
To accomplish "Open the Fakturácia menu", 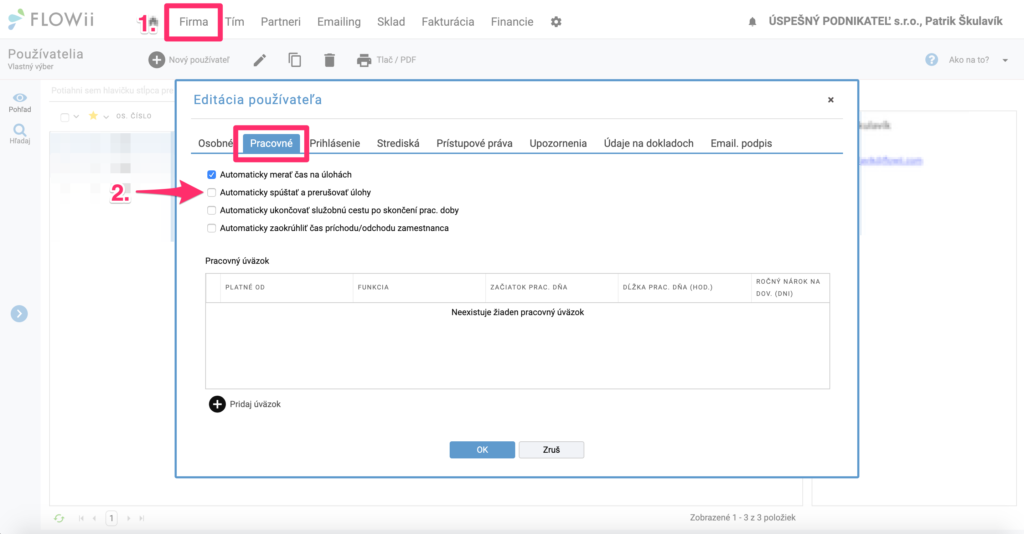I will click(x=448, y=22).
